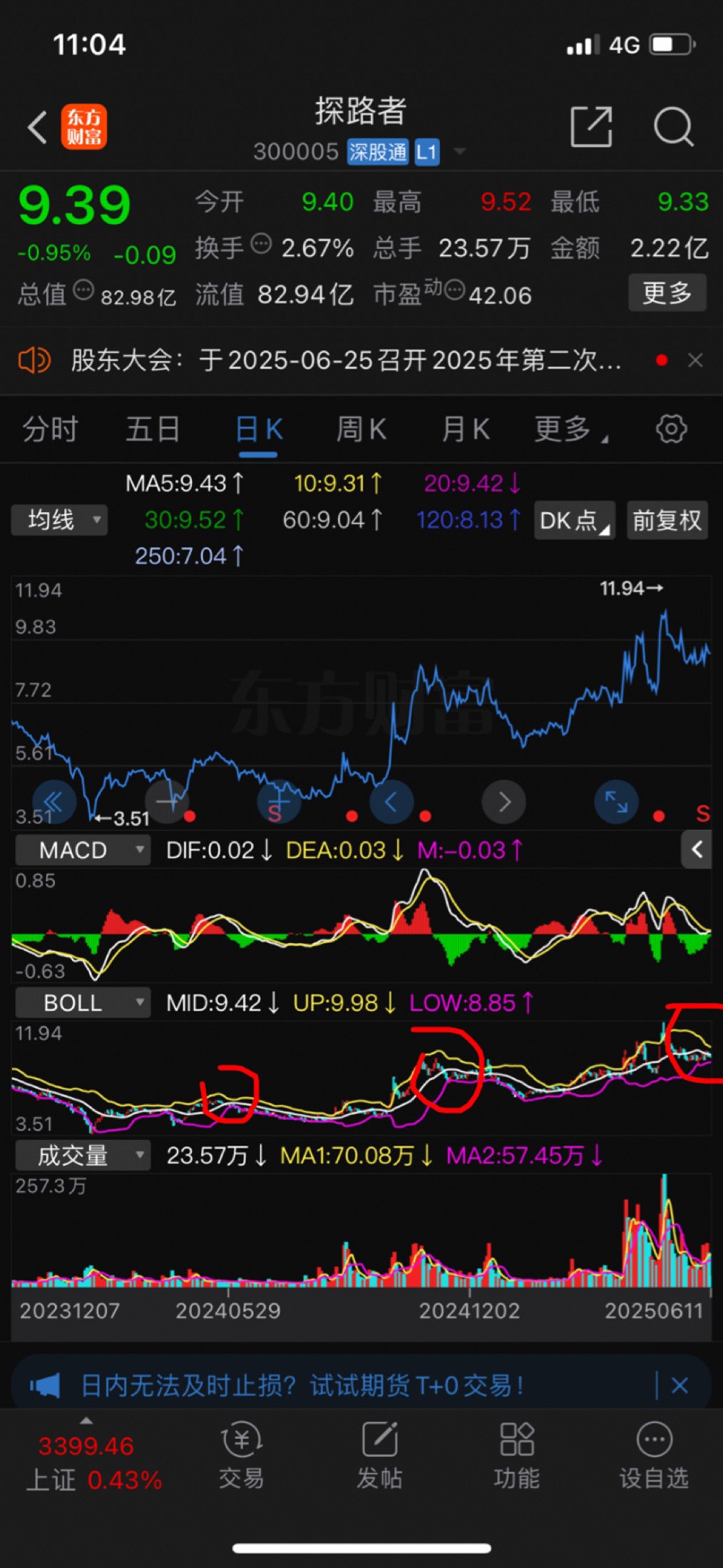Tap the 设自选 watchlist icon
723x1568 pixels.
click(654, 1455)
